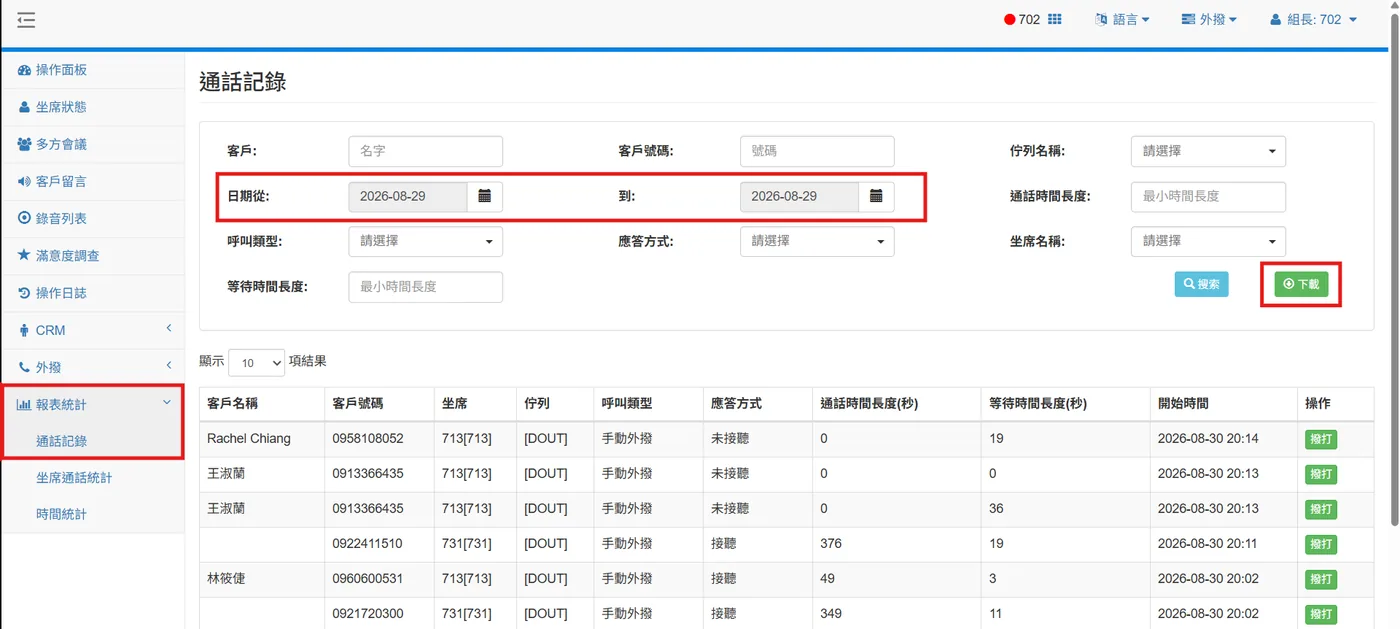
Task: Click the 客戶 名字 input field
Action: tap(425, 151)
